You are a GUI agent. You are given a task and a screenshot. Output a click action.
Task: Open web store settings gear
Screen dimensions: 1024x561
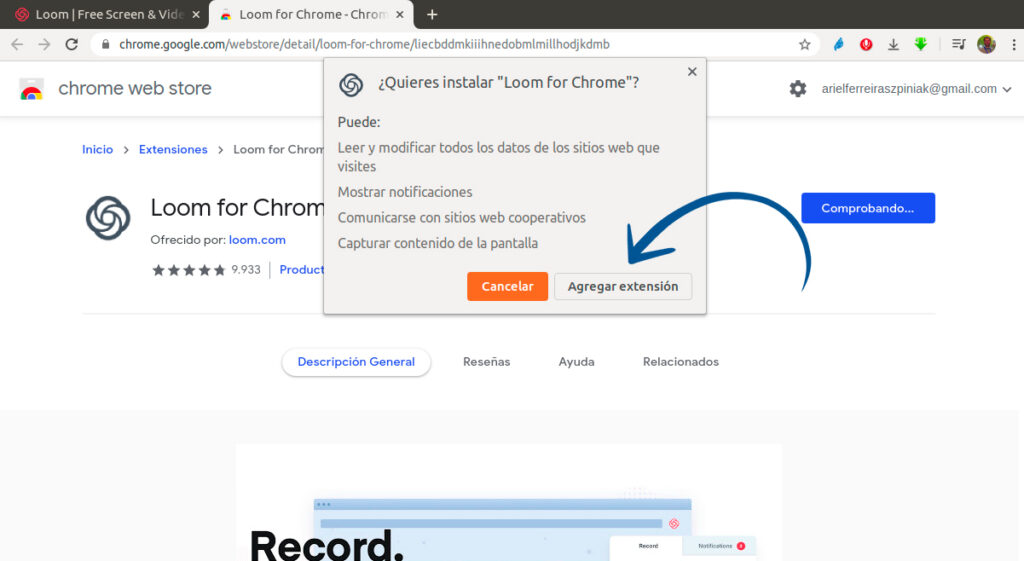pyautogui.click(x=797, y=89)
